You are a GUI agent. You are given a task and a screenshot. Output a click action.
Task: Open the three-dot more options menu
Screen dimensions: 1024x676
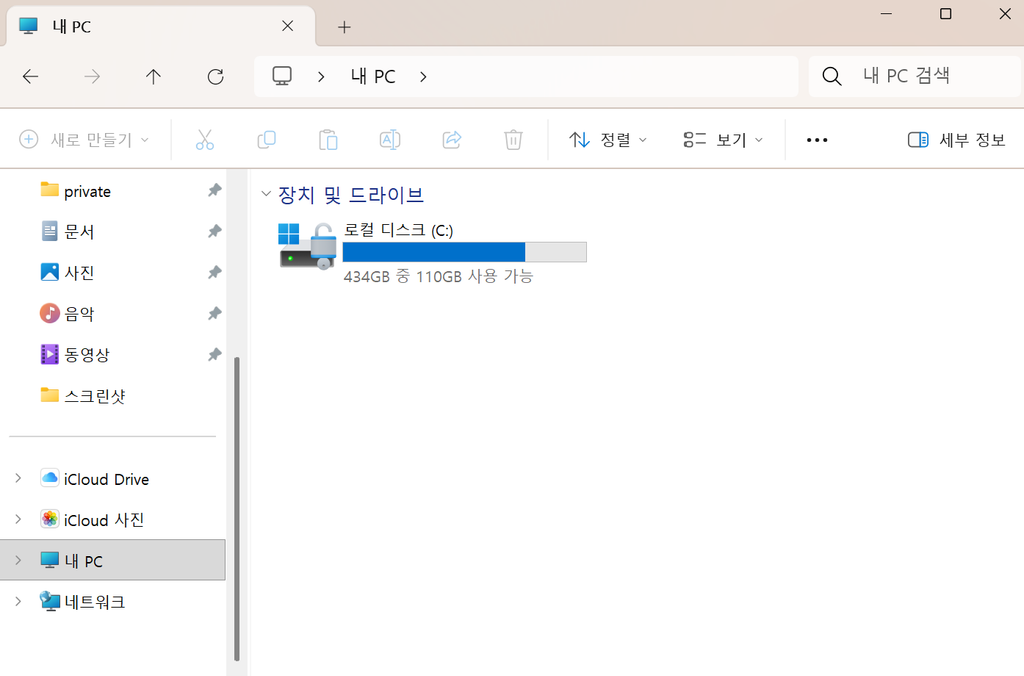817,140
